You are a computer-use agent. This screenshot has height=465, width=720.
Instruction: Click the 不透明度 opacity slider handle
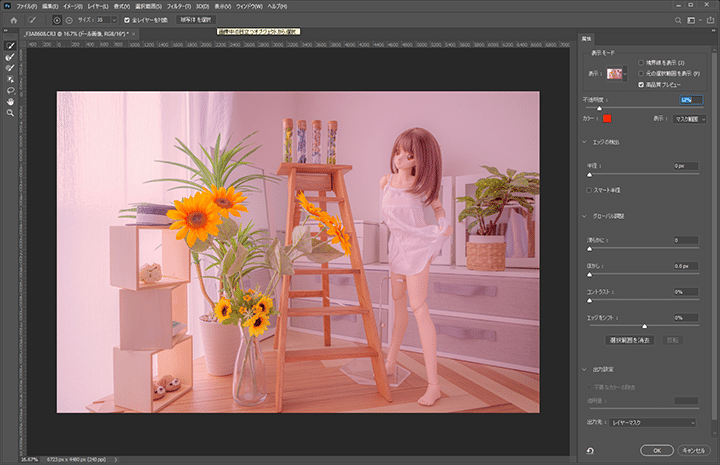(599, 108)
